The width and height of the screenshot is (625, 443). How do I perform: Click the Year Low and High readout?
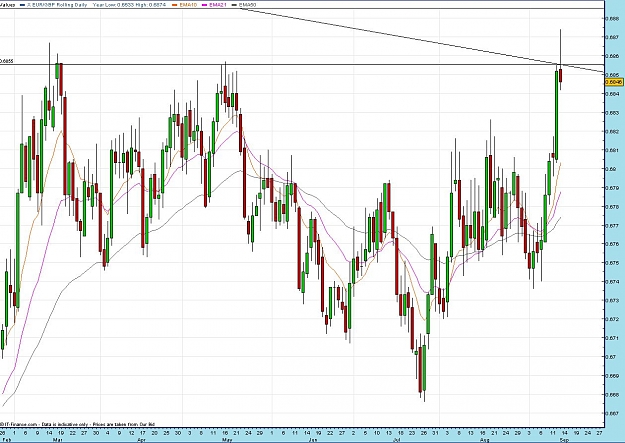click(129, 5)
